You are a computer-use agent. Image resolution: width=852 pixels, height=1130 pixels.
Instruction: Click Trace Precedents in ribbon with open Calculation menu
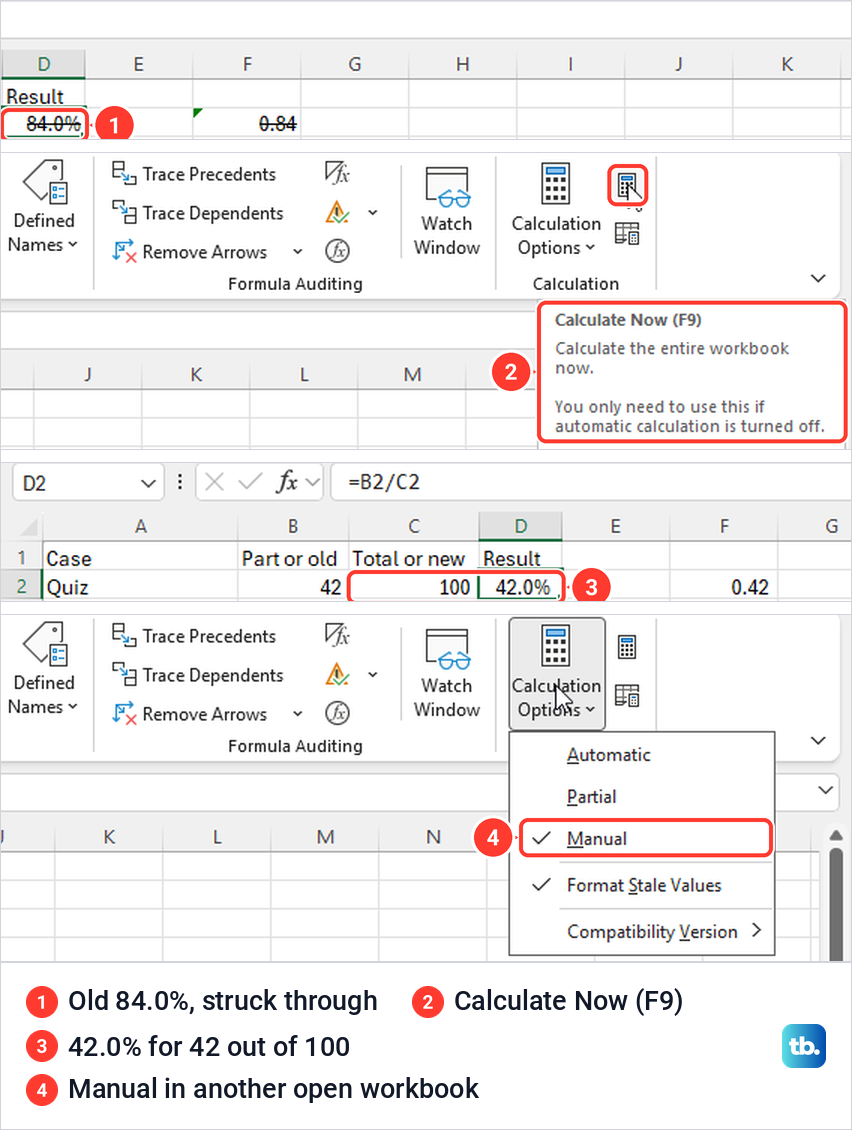[x=194, y=636]
